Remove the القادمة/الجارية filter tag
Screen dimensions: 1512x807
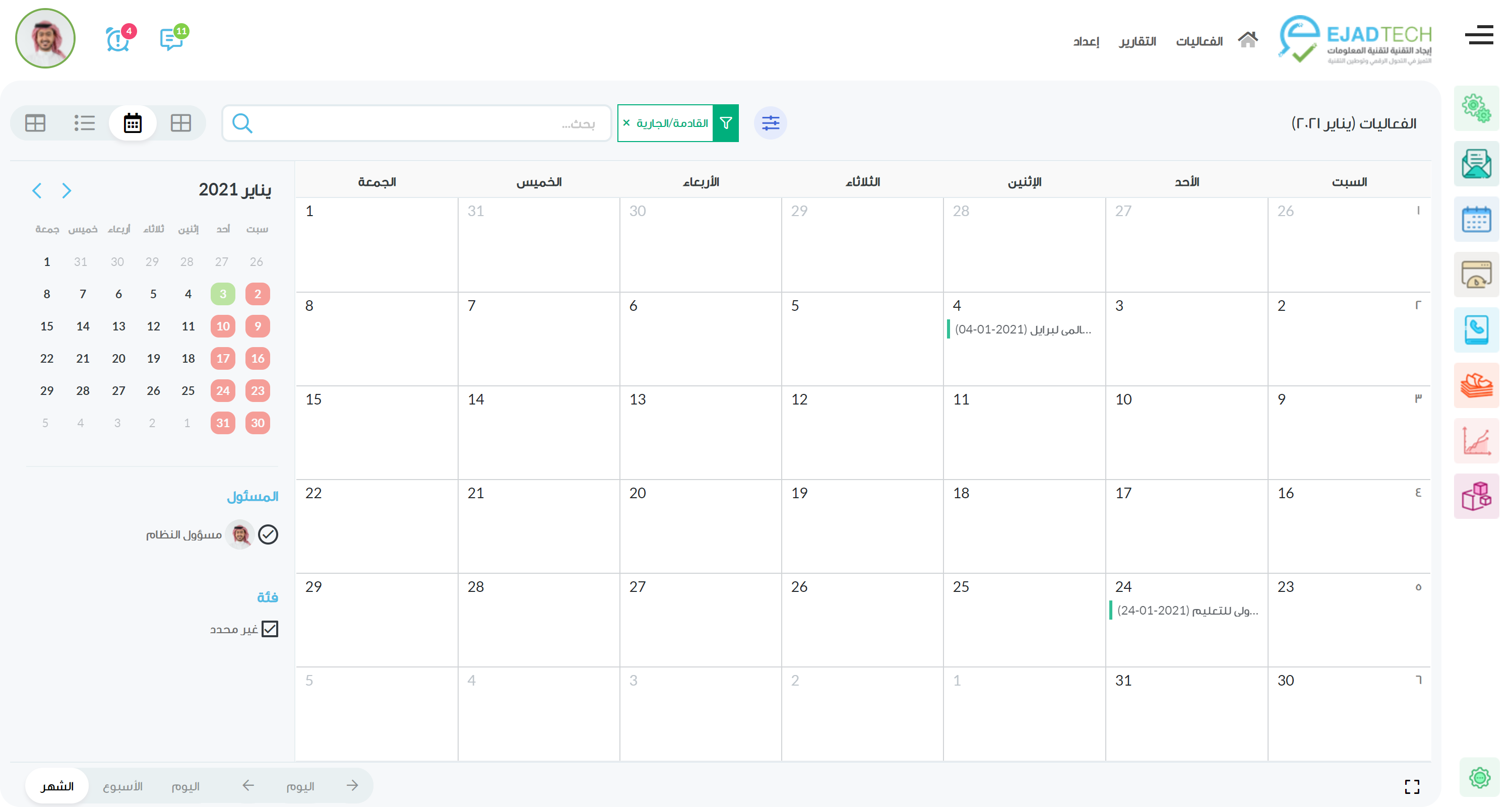coord(626,123)
